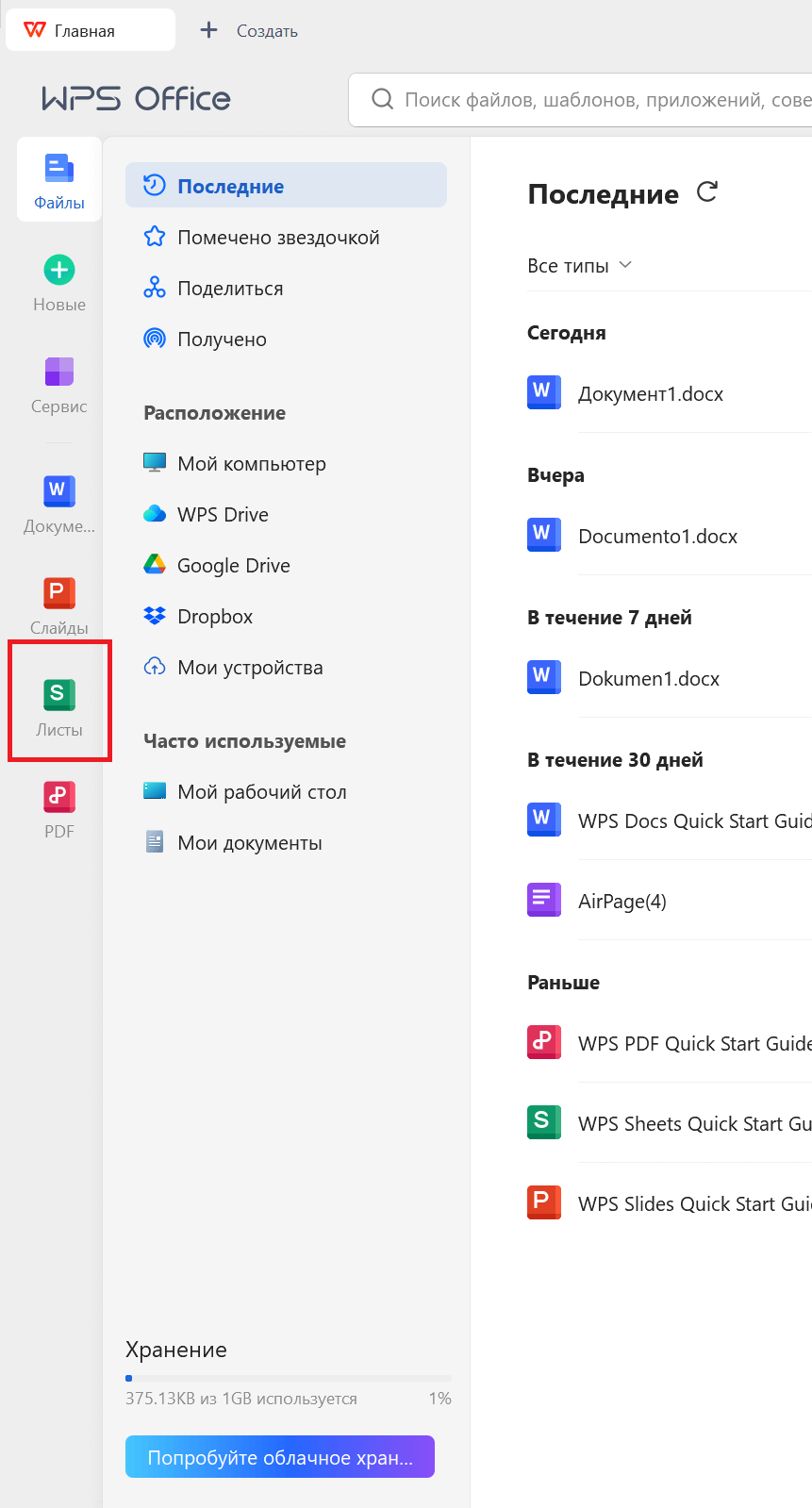Click Google Drive label
812x1508 pixels.
click(x=234, y=565)
